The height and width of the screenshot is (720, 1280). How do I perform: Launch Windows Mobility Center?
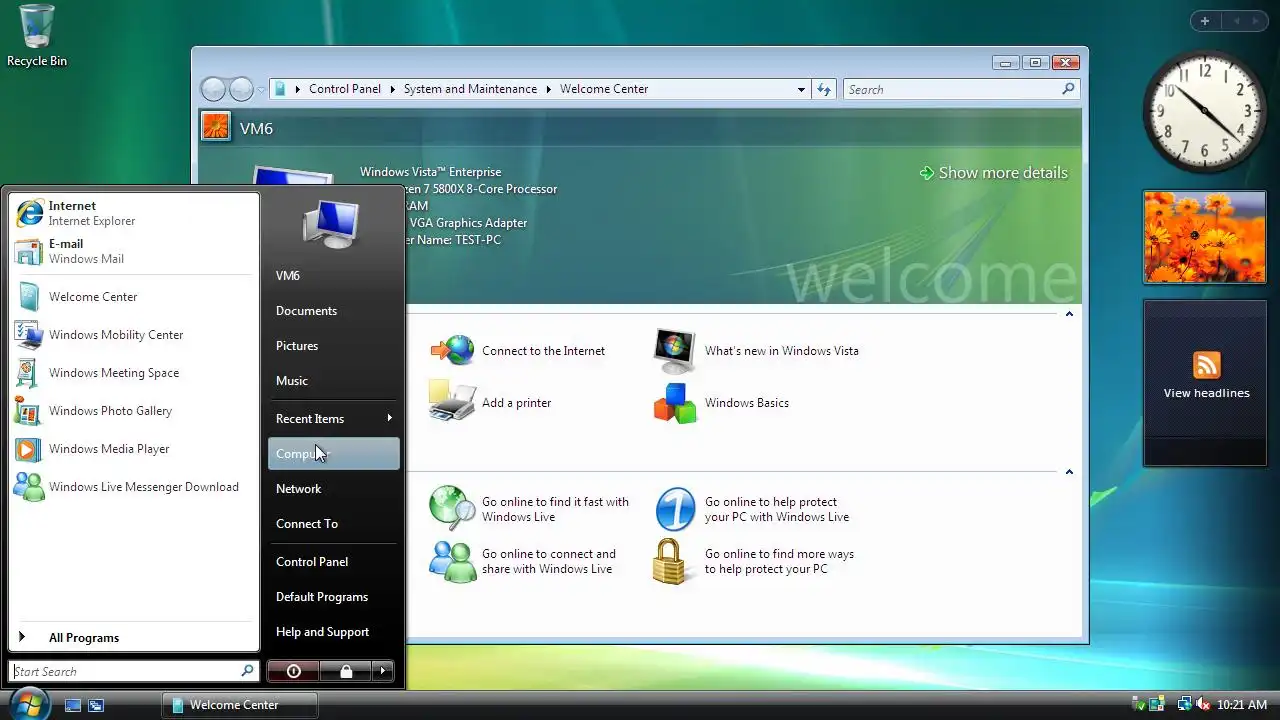click(x=133, y=335)
